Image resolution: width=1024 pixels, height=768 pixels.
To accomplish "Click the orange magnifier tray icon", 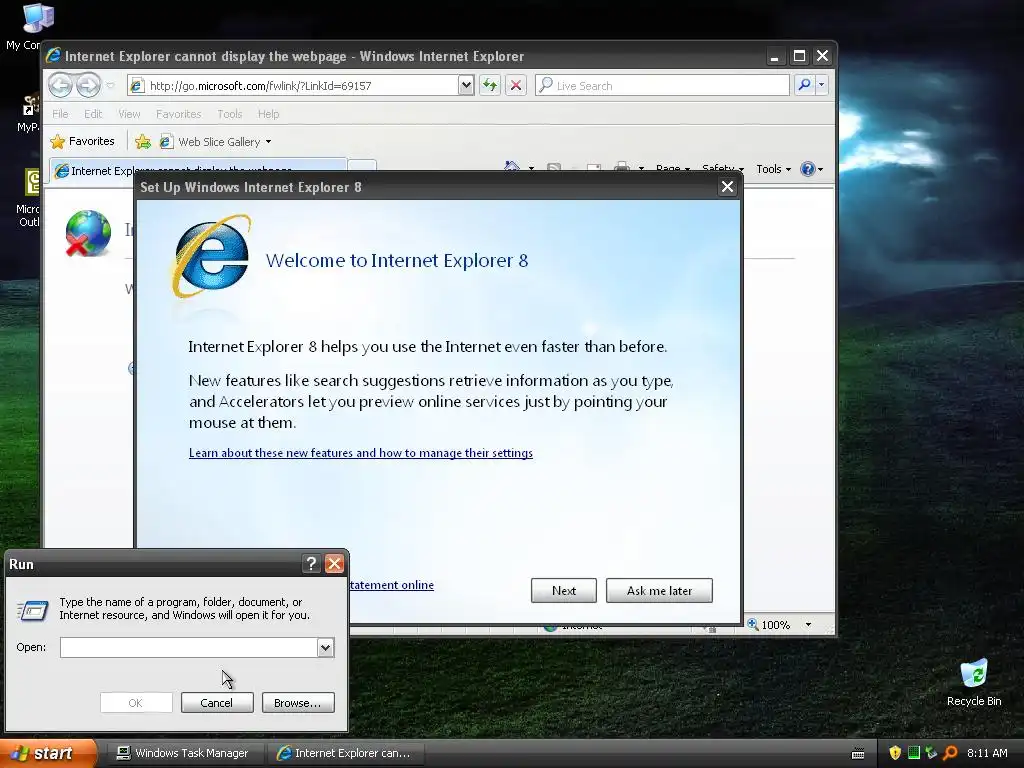I will 950,753.
